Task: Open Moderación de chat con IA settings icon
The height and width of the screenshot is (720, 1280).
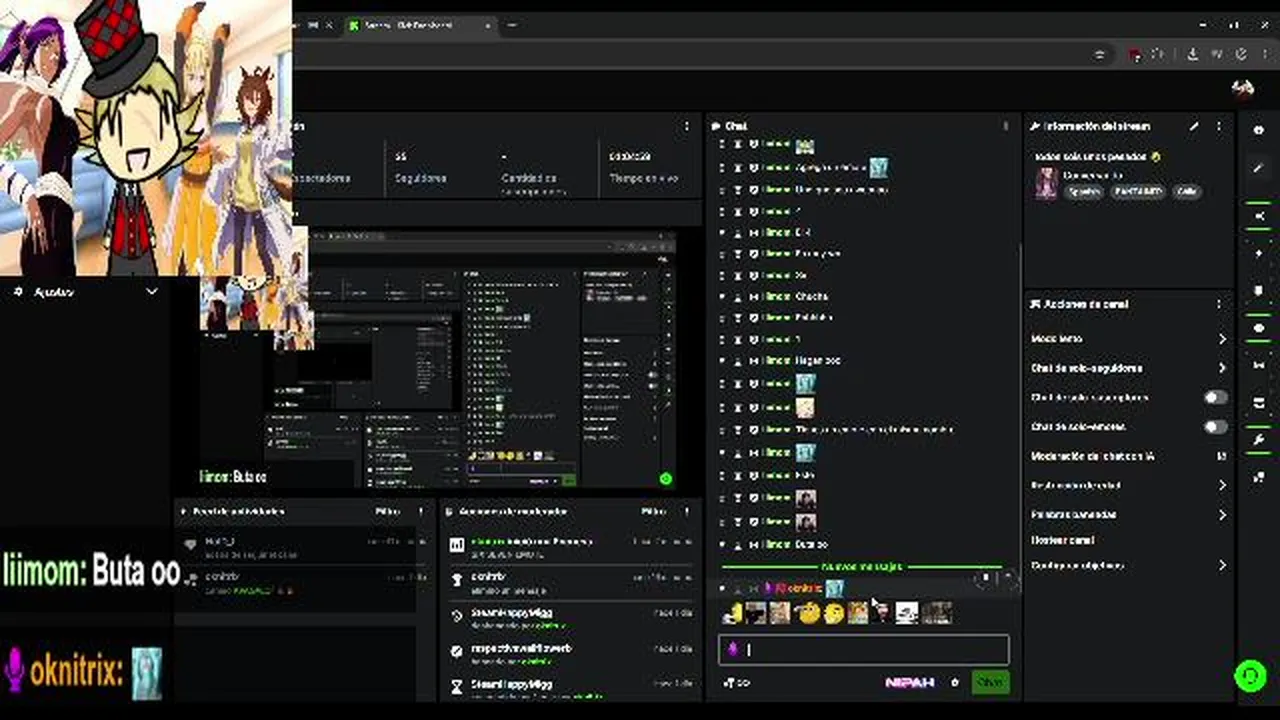Action: click(1221, 456)
